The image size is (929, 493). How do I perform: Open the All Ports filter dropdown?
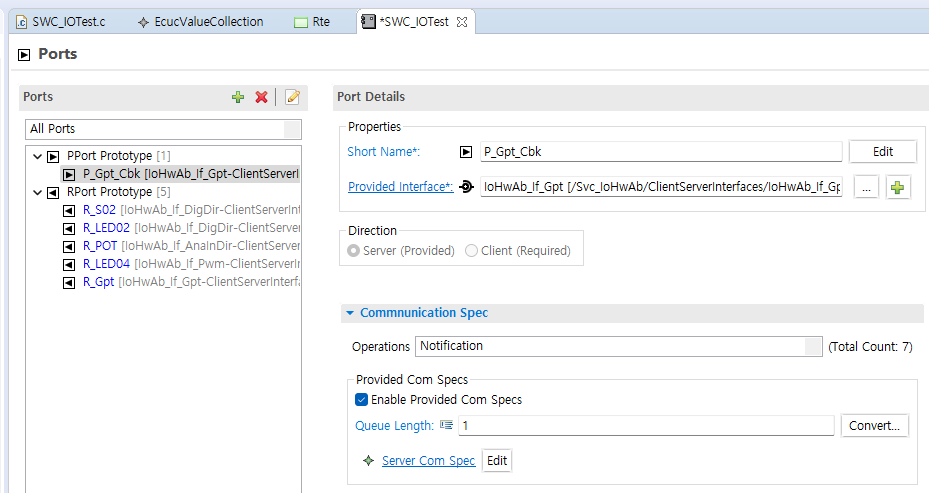[292, 129]
